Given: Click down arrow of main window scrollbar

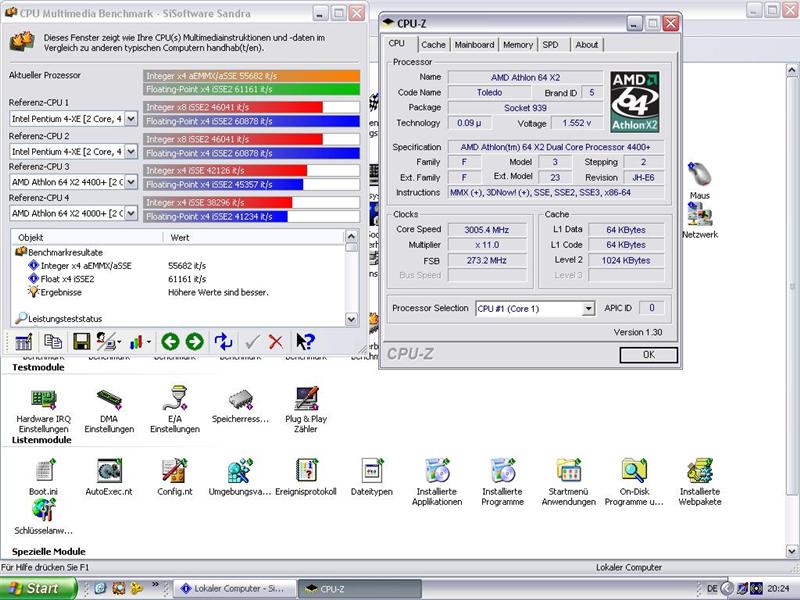Looking at the screenshot, I should tap(792, 552).
